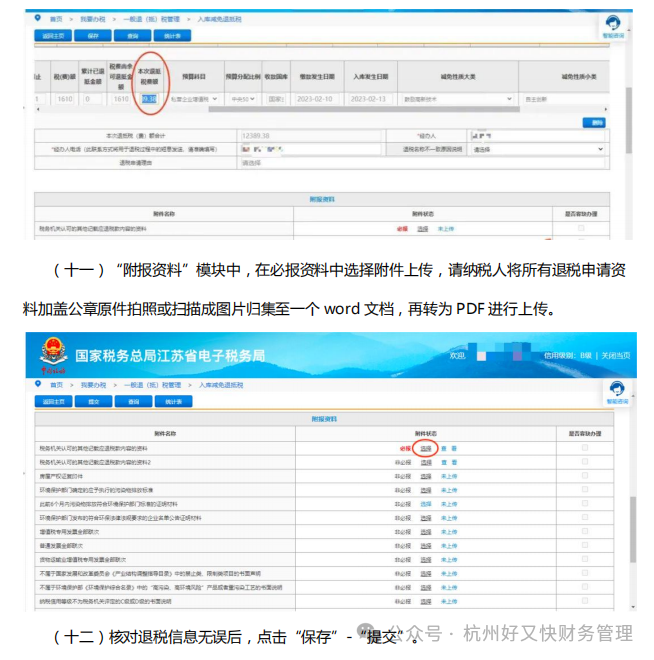This screenshot has width=654, height=660.
Task: Click the 经办人电话 input field
Action: (x=310, y=149)
